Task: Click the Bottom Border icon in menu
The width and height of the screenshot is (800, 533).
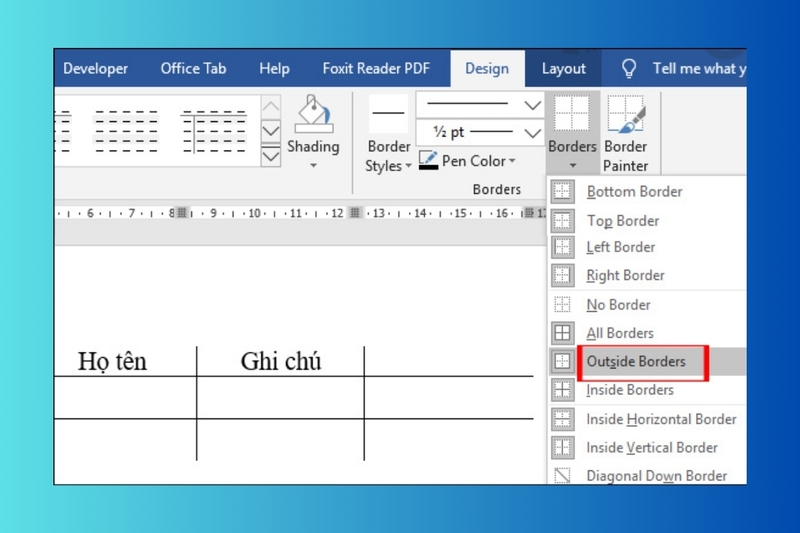Action: (x=562, y=192)
